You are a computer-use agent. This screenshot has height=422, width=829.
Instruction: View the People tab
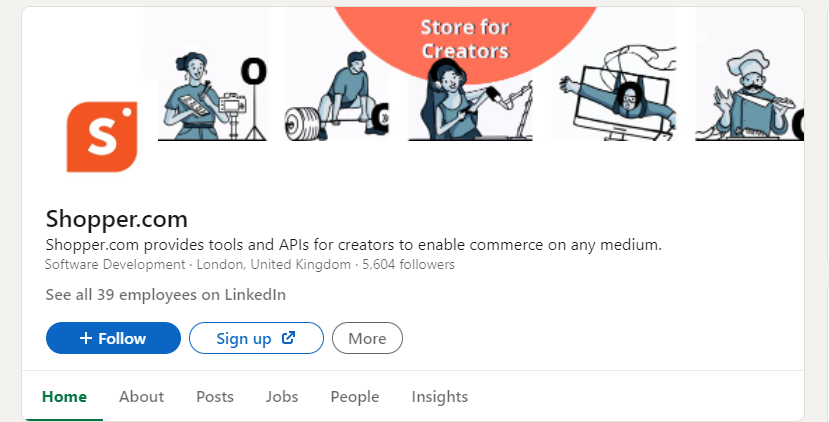(x=355, y=396)
